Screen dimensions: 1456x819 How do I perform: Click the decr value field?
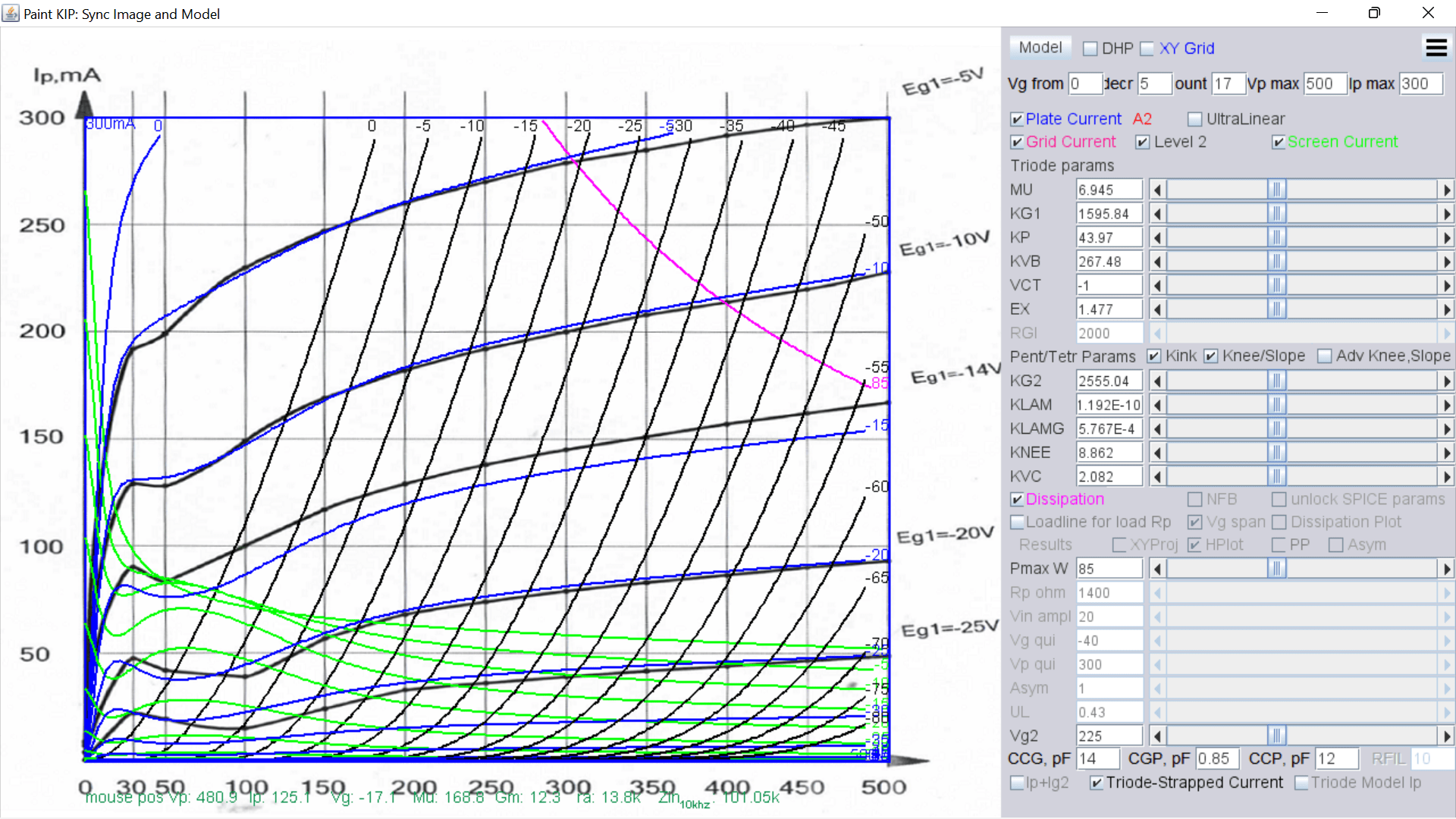point(1155,83)
